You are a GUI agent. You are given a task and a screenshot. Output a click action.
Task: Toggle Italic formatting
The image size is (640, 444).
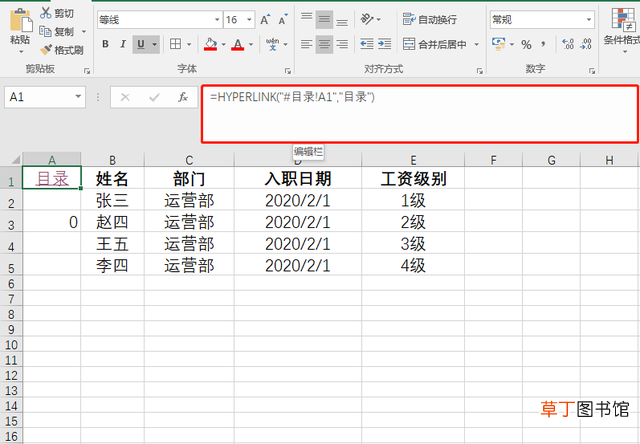[x=123, y=44]
